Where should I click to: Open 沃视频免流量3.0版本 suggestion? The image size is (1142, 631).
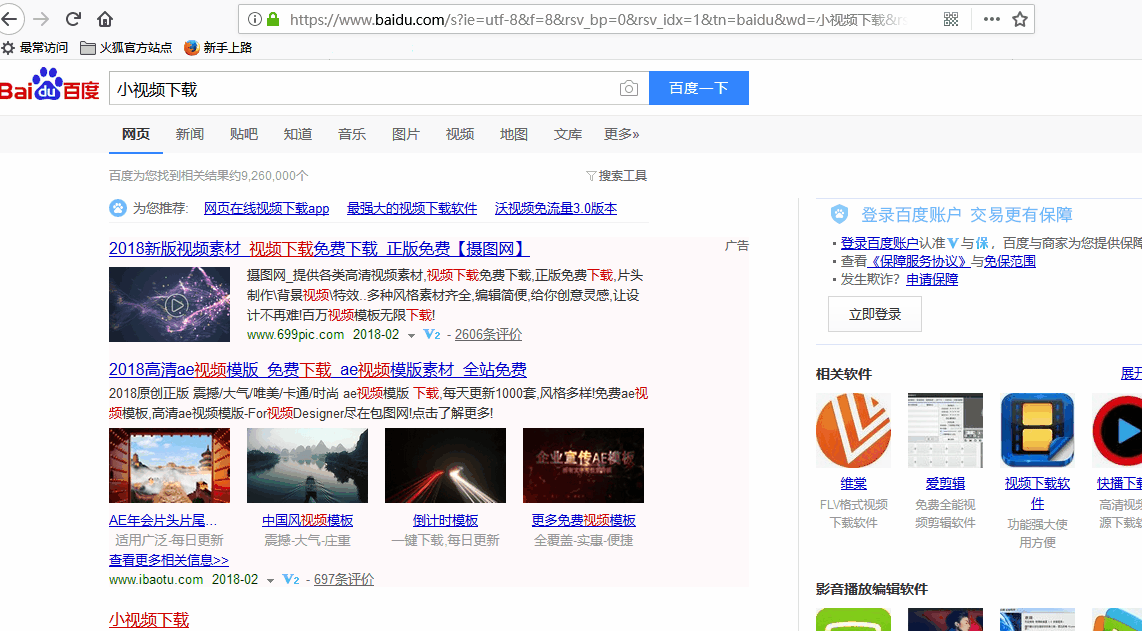[556, 208]
